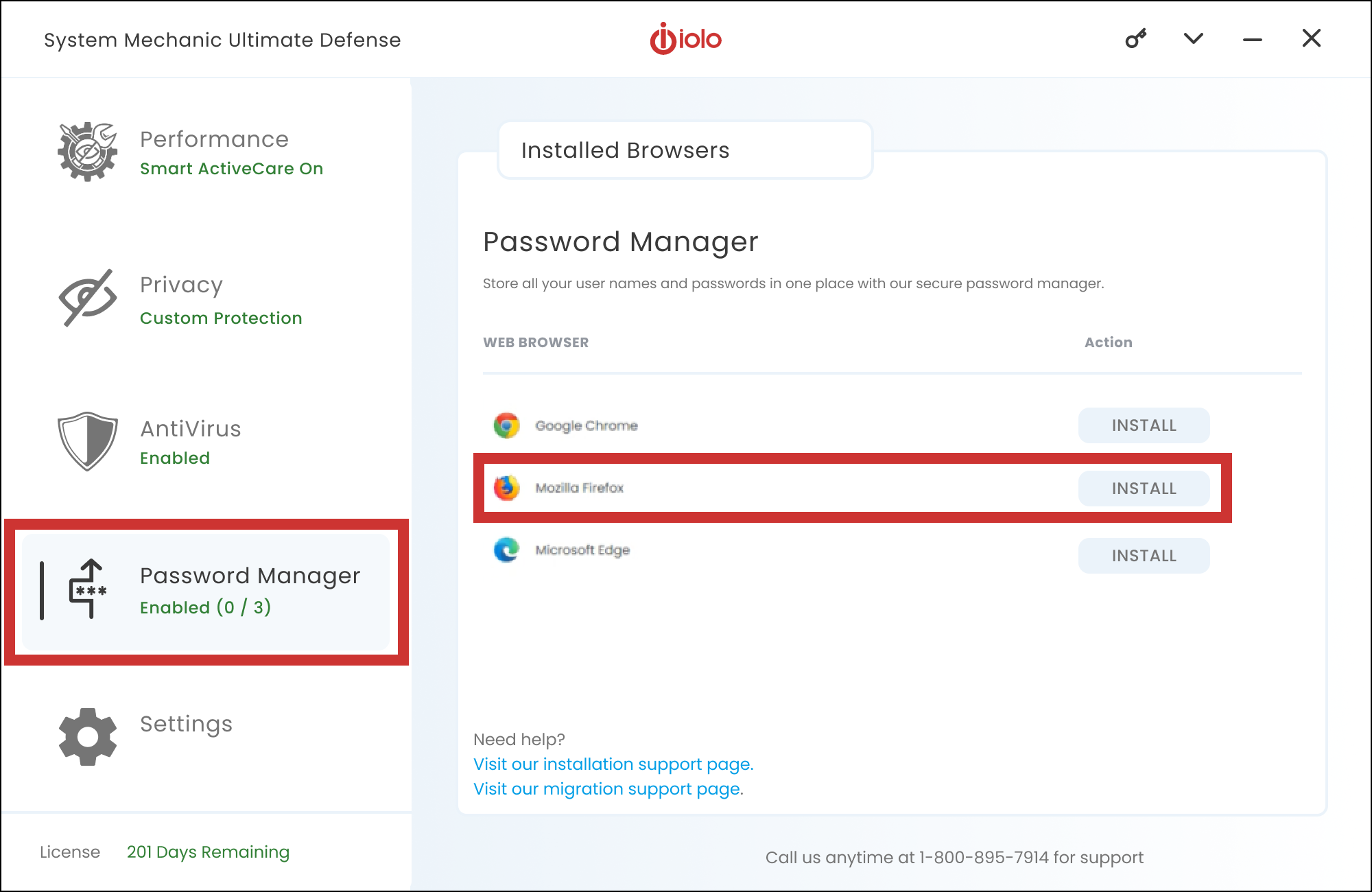The width and height of the screenshot is (1372, 892).
Task: Click the Password Manager asterisk icon
Action: (88, 589)
